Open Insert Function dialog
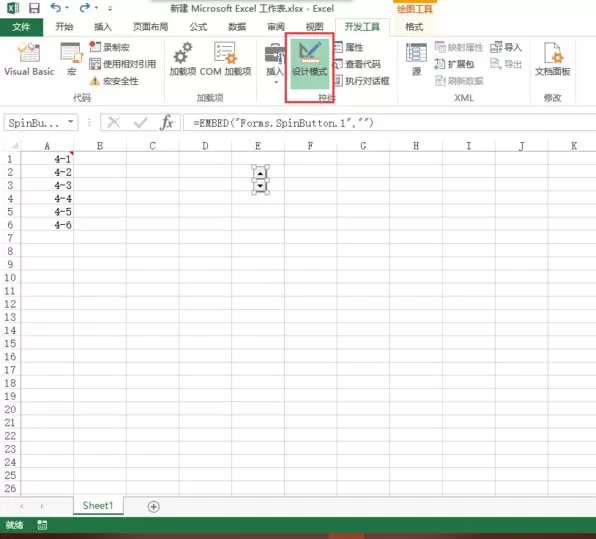 167,122
